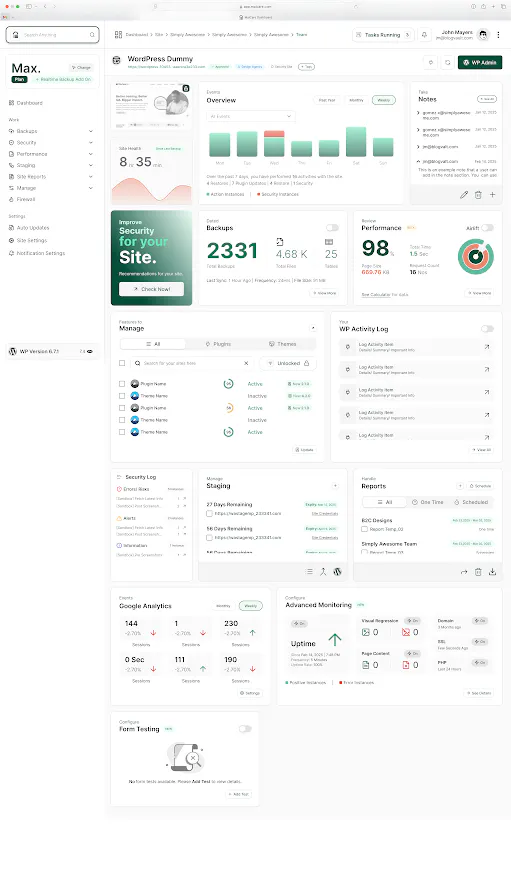
Task: Collapse the jm@blogvault.com expanded note
Action: tap(418, 161)
